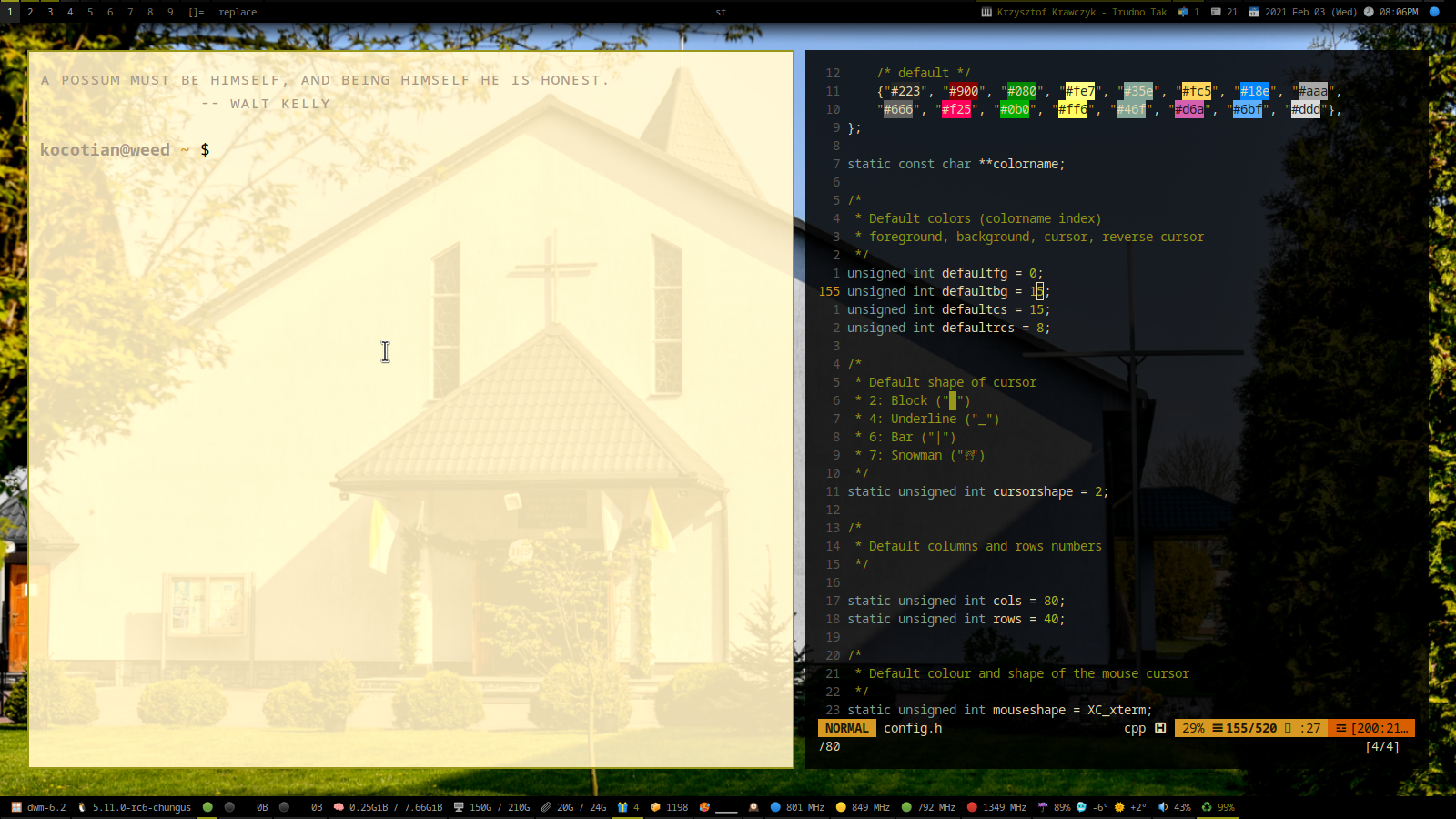Click the volume speaker icon showing 43%

pos(1163,807)
